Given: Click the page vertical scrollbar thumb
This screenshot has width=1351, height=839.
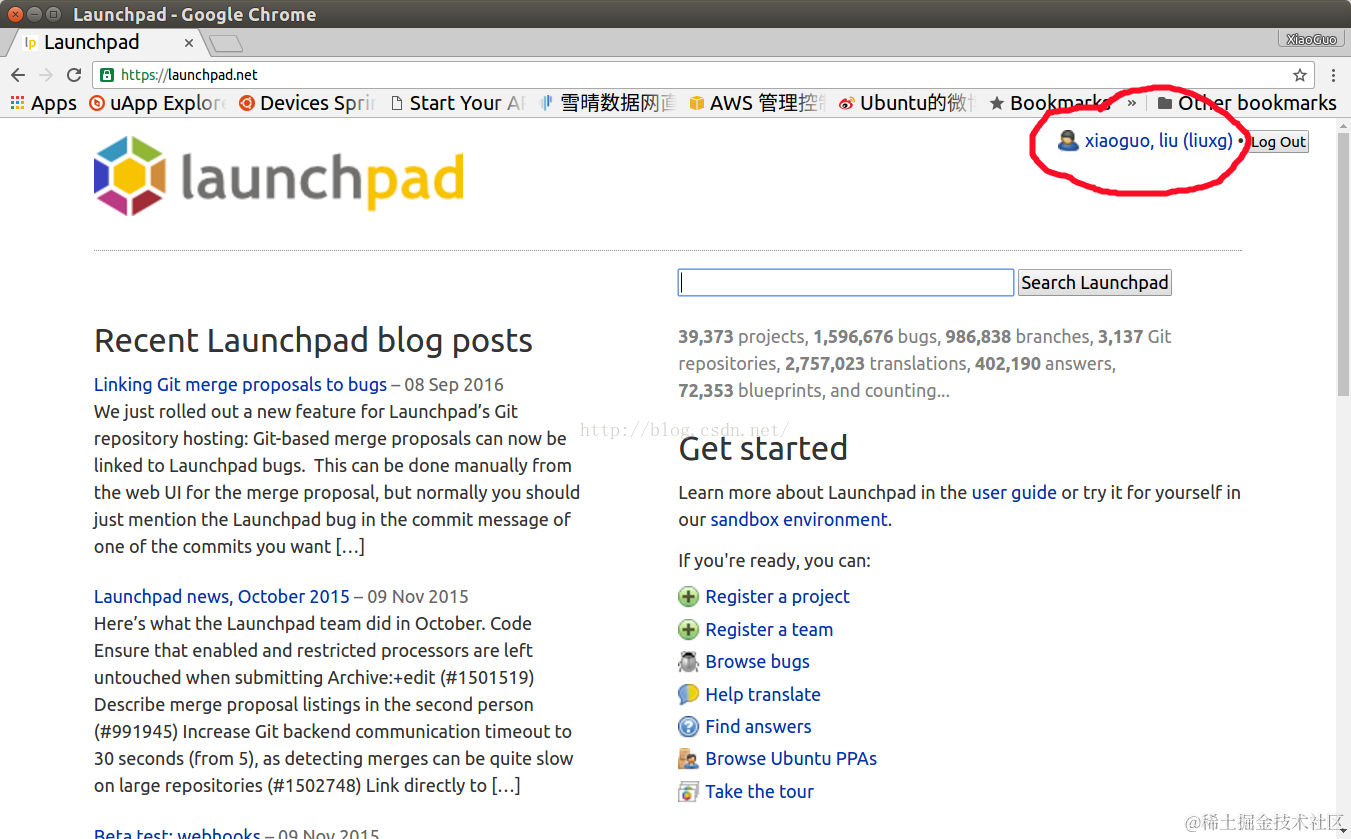Looking at the screenshot, I should pos(1343,263).
